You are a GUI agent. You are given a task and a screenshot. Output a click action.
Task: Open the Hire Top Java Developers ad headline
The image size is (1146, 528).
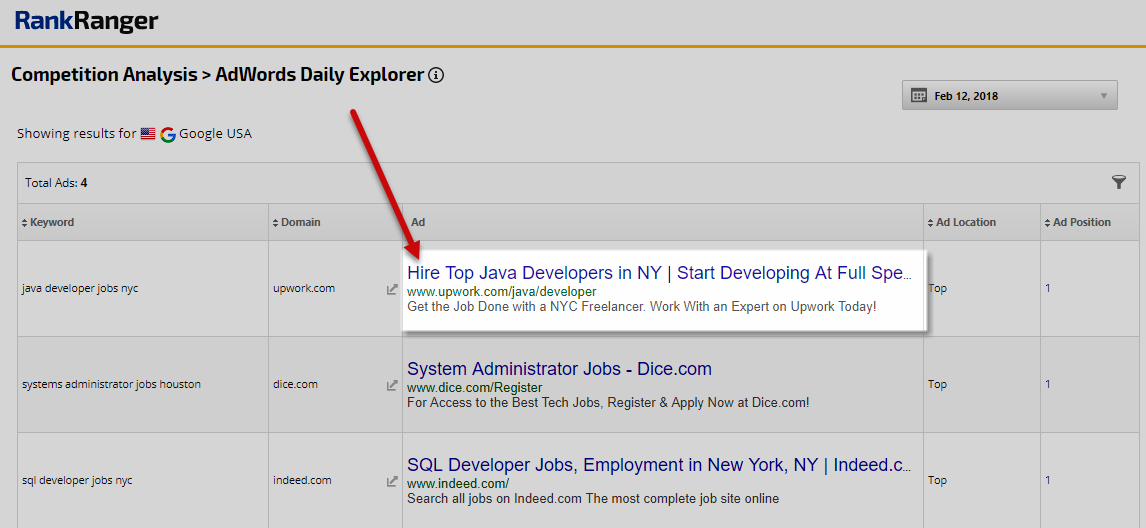pyautogui.click(x=658, y=273)
